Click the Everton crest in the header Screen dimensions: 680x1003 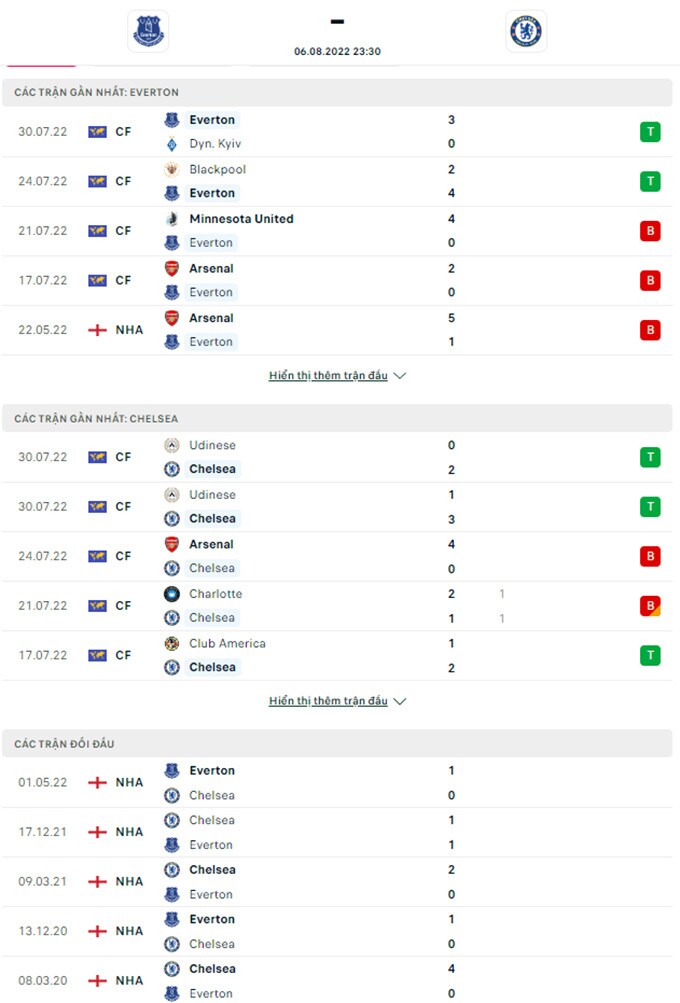[149, 31]
